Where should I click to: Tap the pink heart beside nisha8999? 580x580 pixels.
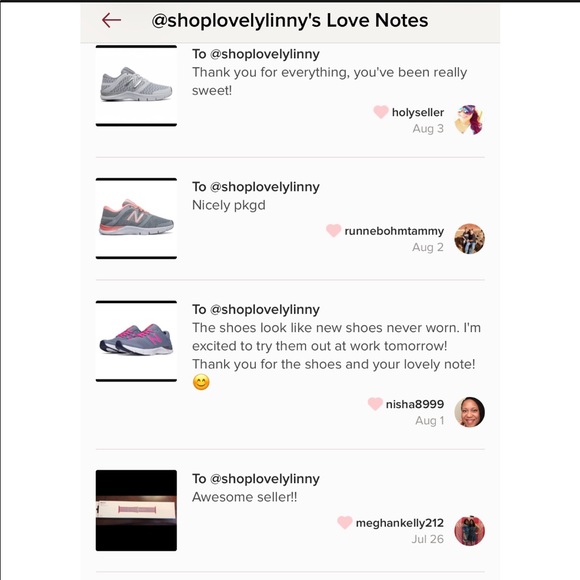point(375,404)
